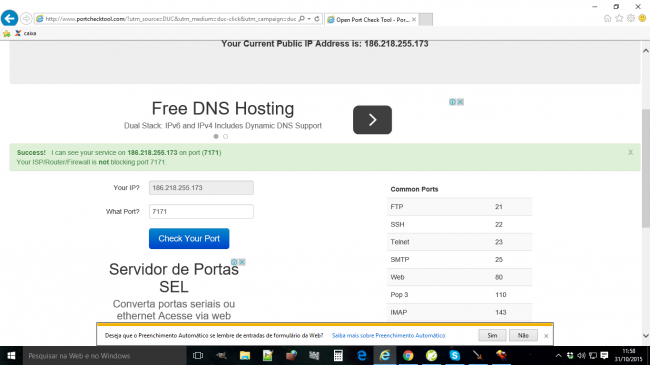Viewport: 650px width, 365px height.
Task: Open Google Chrome from taskbar
Action: pyautogui.click(x=408, y=355)
